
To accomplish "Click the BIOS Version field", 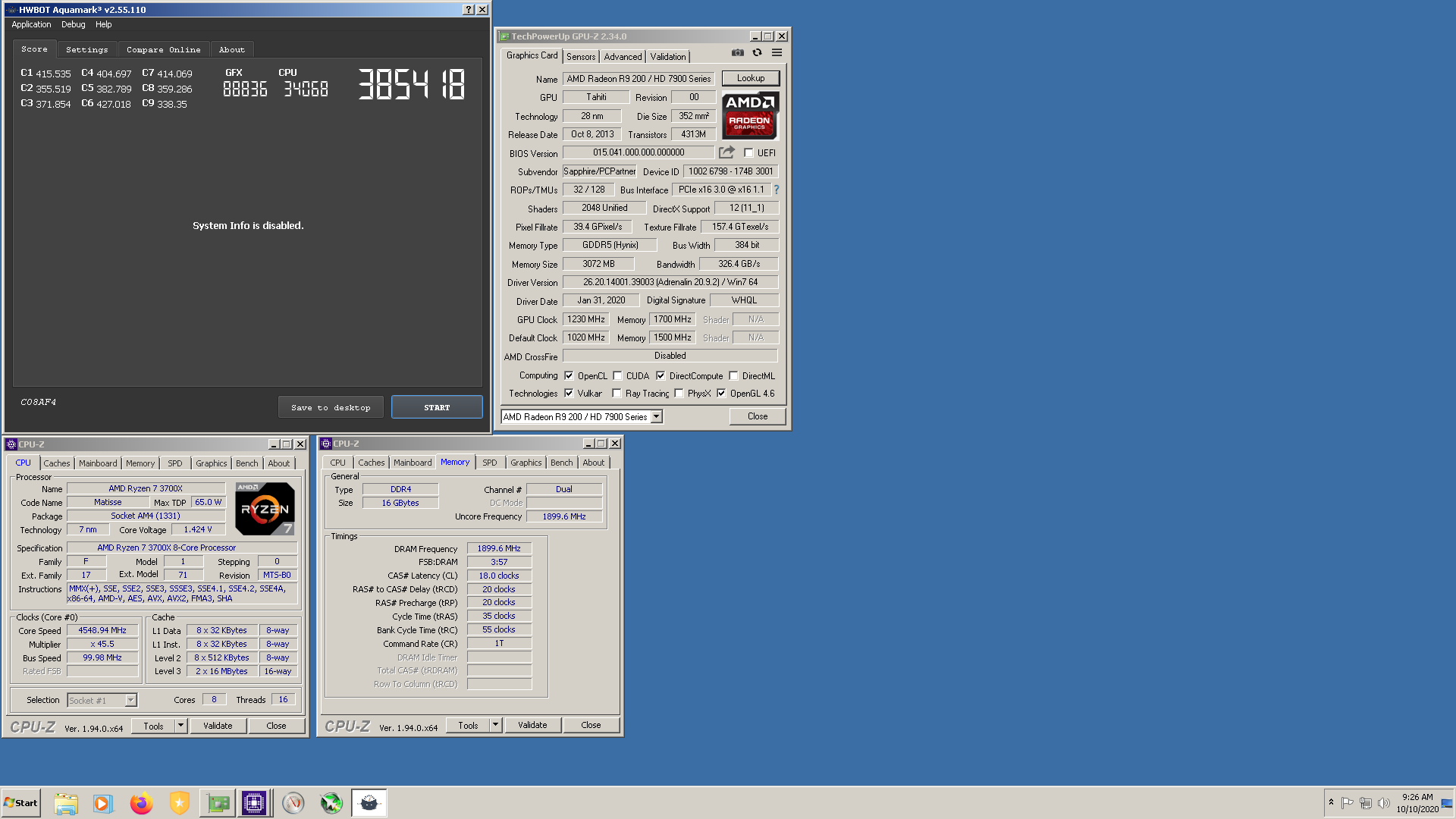I will (639, 152).
